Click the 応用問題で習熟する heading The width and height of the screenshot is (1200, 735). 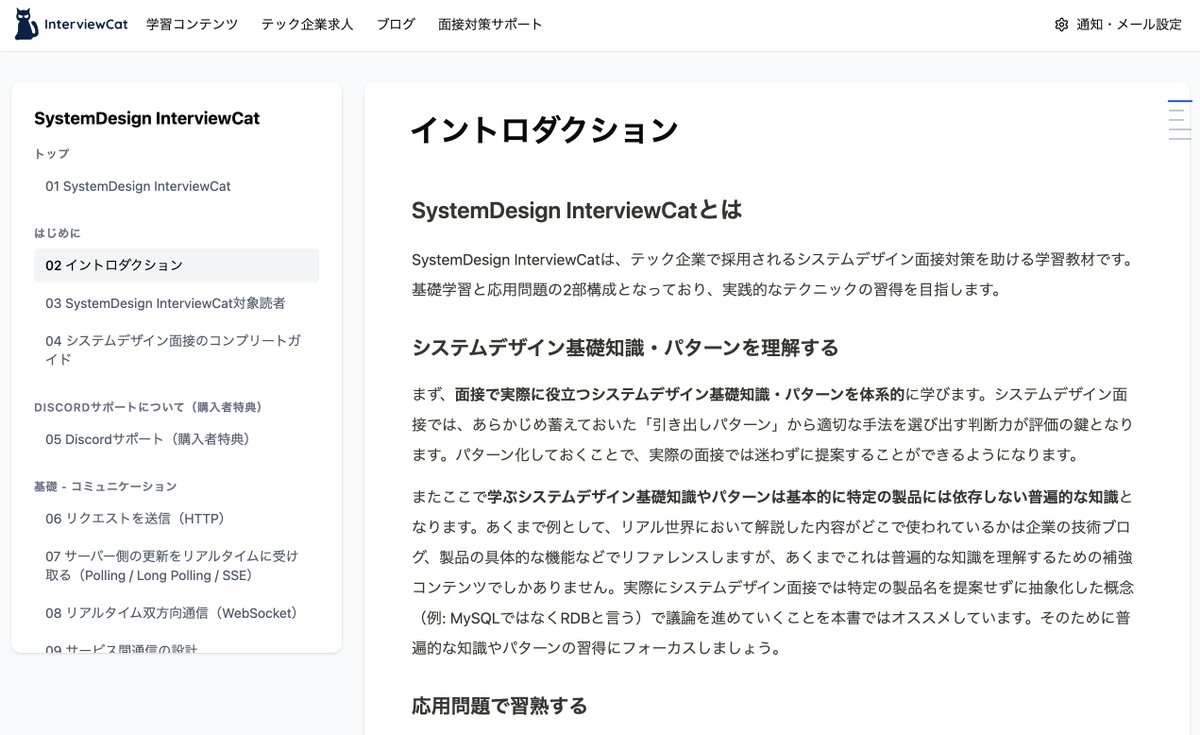click(499, 706)
